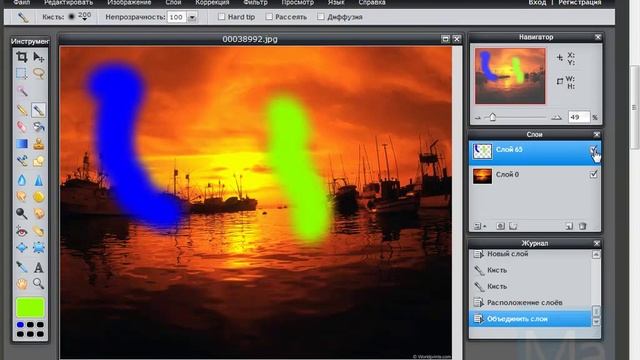This screenshot has height=360, width=640.
Task: Select the Red Eye reduction tool
Action: (x=22, y=231)
